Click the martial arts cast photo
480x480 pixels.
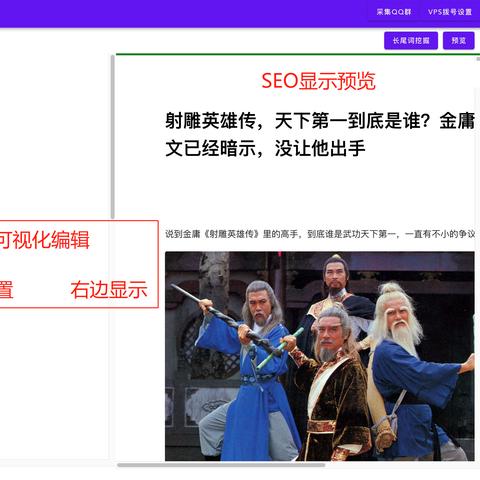pos(320,356)
